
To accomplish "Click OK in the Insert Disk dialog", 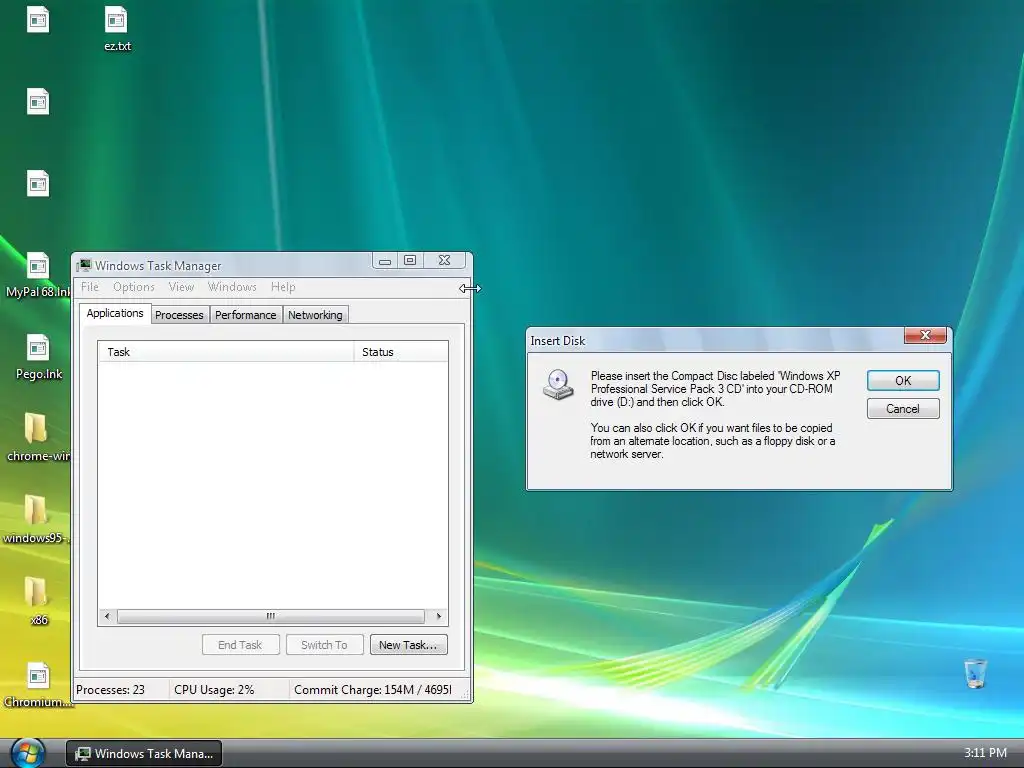I will click(x=903, y=381).
